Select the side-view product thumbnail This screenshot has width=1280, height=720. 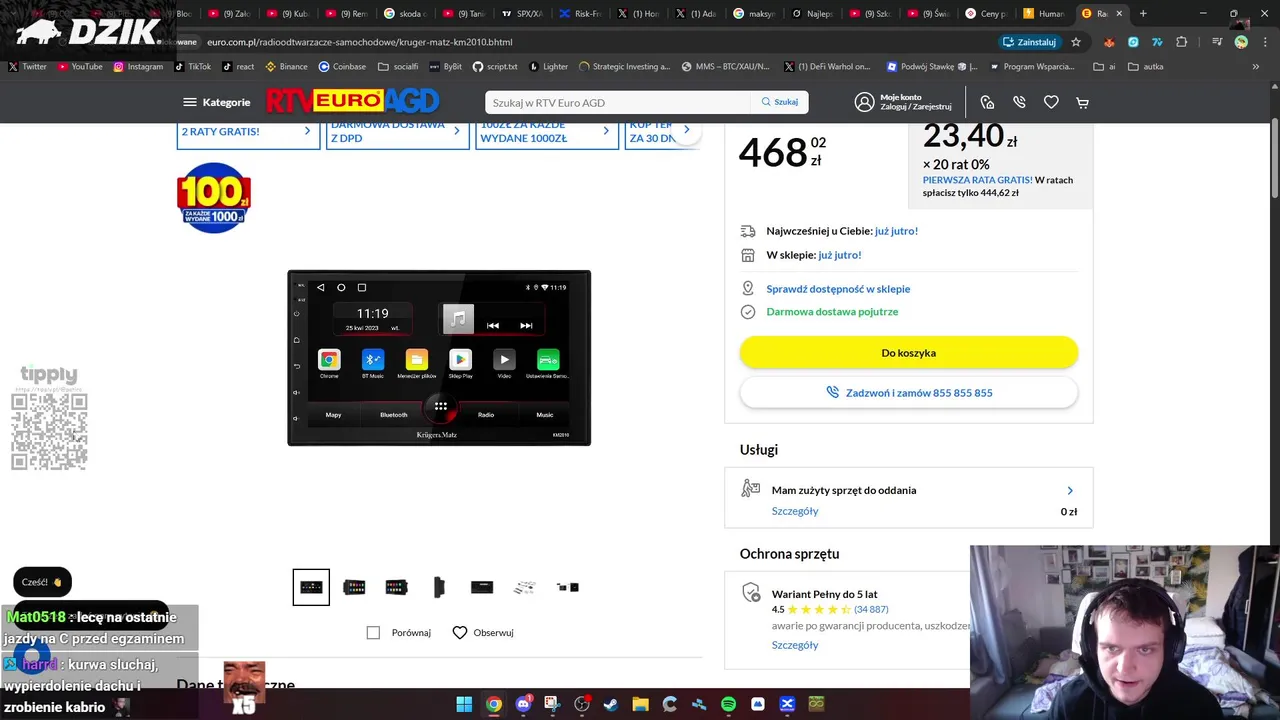coord(439,587)
